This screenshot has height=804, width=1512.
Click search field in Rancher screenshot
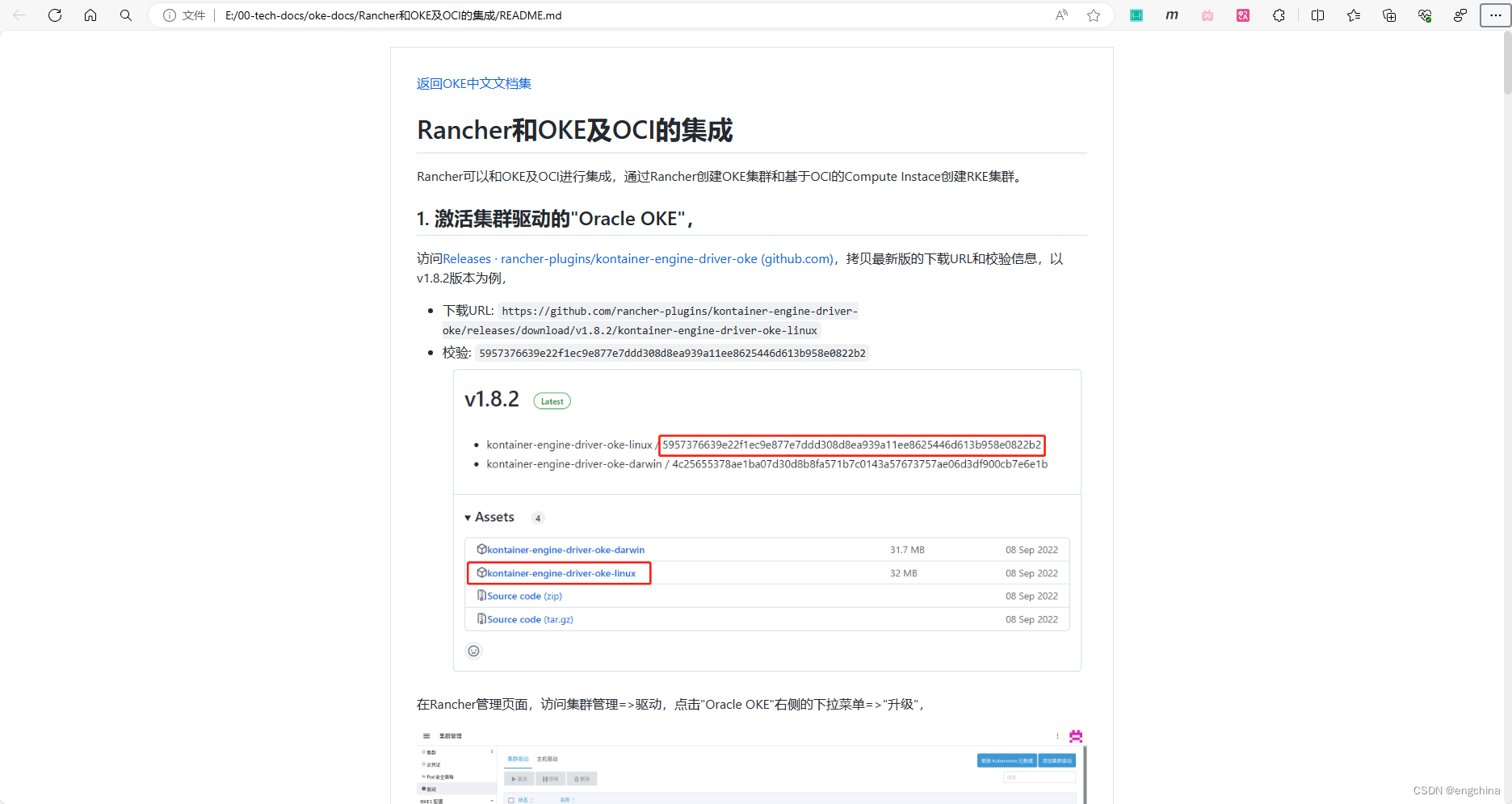pyautogui.click(x=1039, y=777)
